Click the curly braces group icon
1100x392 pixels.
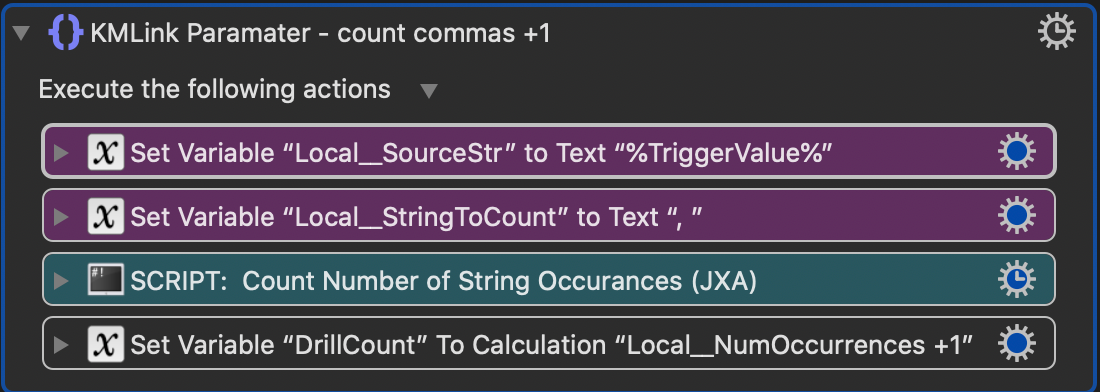pyautogui.click(x=67, y=33)
